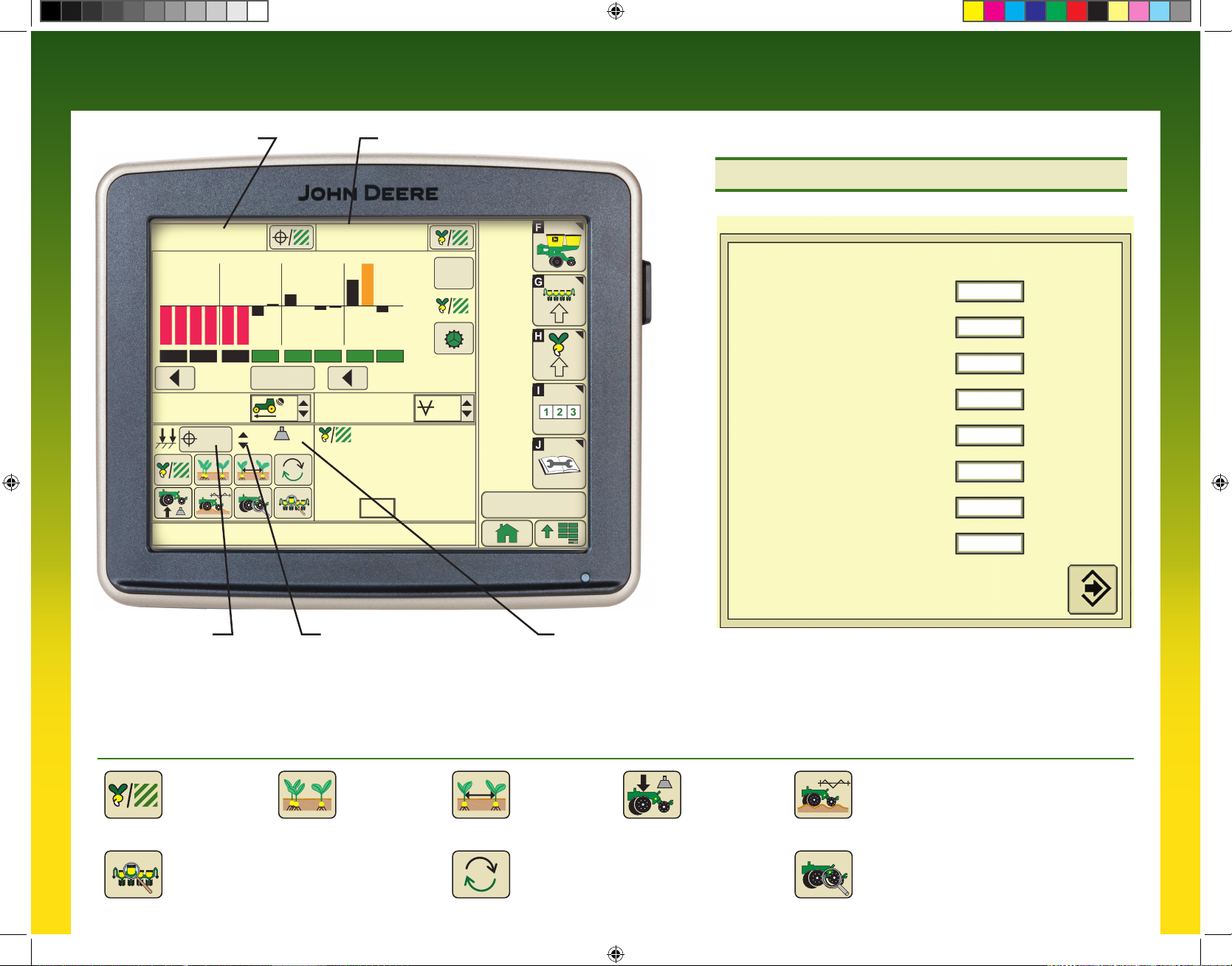Open the J wrench manual diagnostics softkey
Screen dimensions: 1232x966
(559, 463)
